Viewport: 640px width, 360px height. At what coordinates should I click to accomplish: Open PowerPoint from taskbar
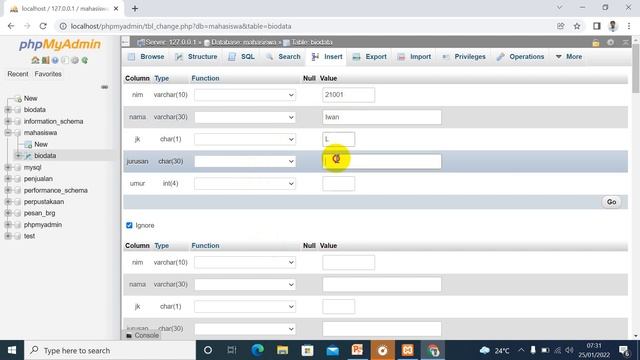click(x=357, y=350)
